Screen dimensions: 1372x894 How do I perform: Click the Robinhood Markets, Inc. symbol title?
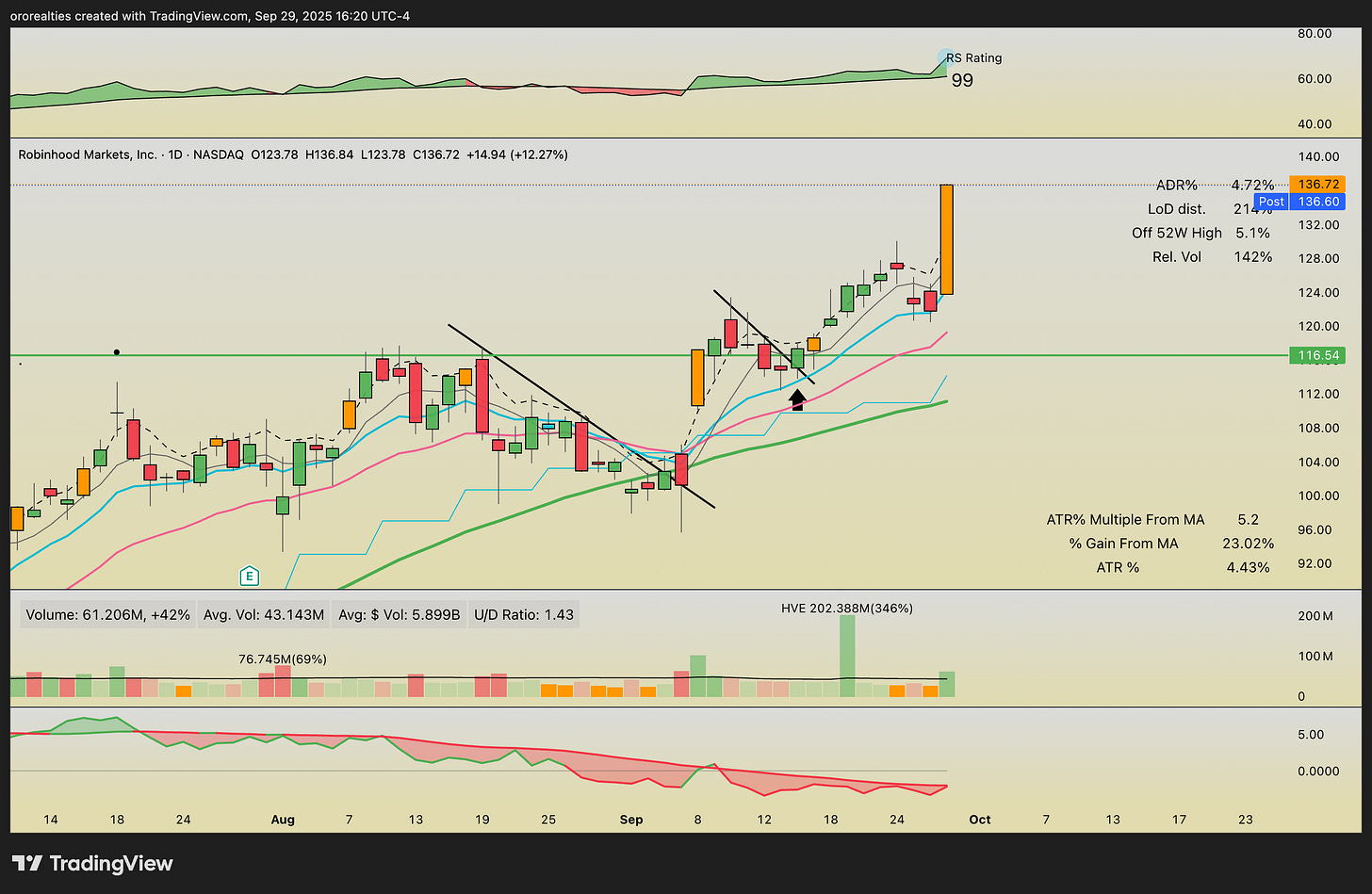coord(88,154)
